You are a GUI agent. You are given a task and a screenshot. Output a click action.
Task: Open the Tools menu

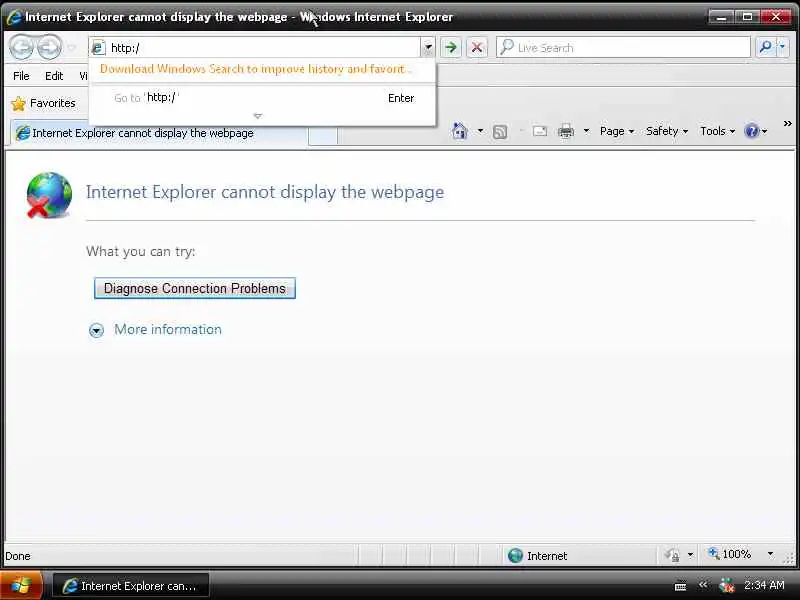coord(717,131)
